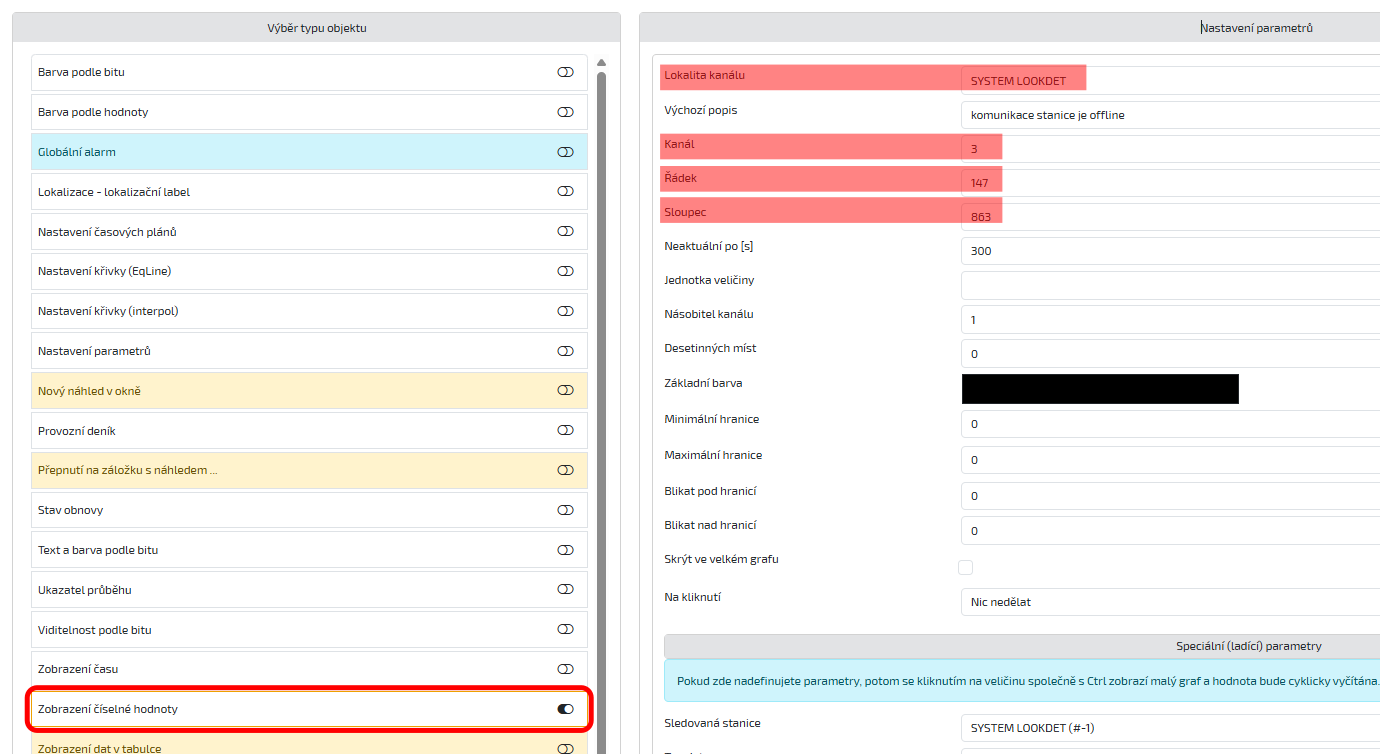The width and height of the screenshot is (1380, 754).
Task: Click the Výchozí popis text field
Action: click(x=1170, y=115)
